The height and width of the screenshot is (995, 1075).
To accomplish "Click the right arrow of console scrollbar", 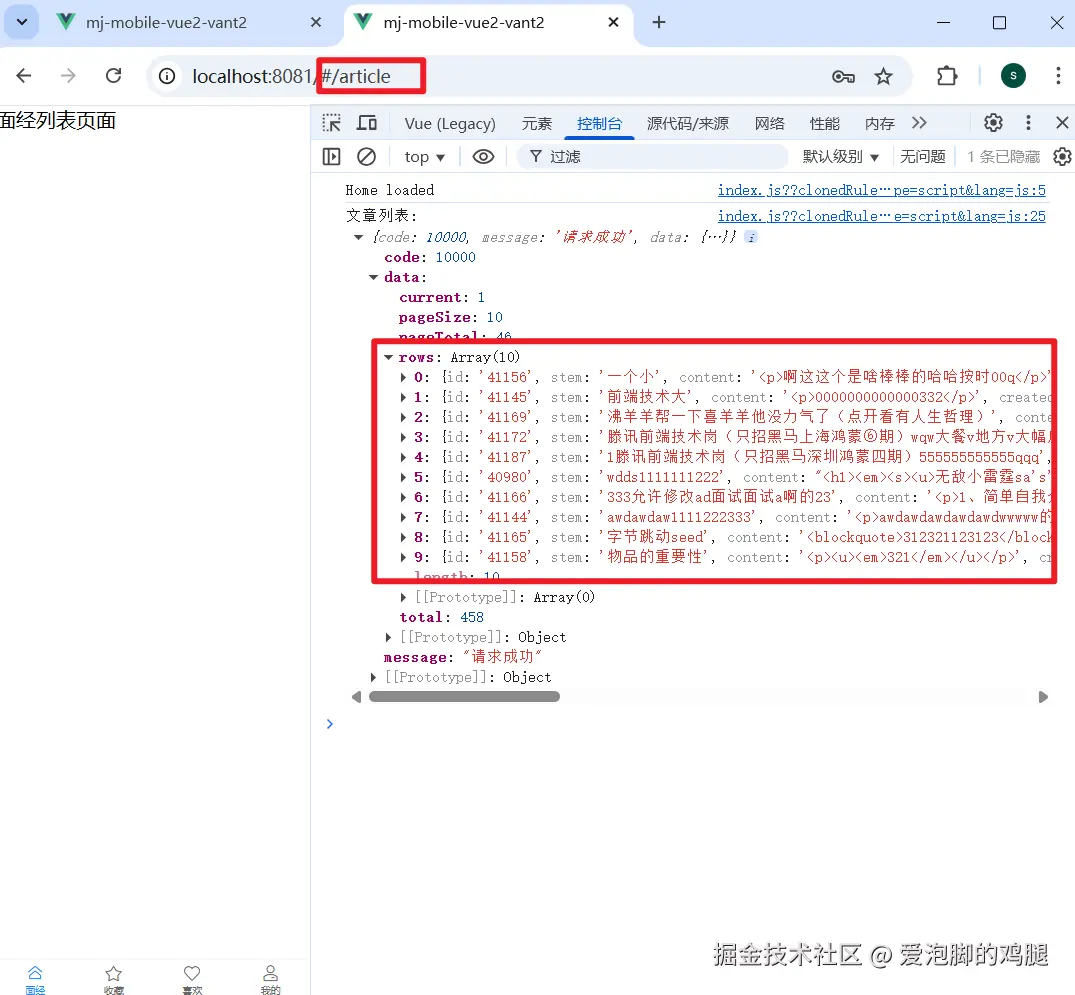I will [x=1043, y=697].
